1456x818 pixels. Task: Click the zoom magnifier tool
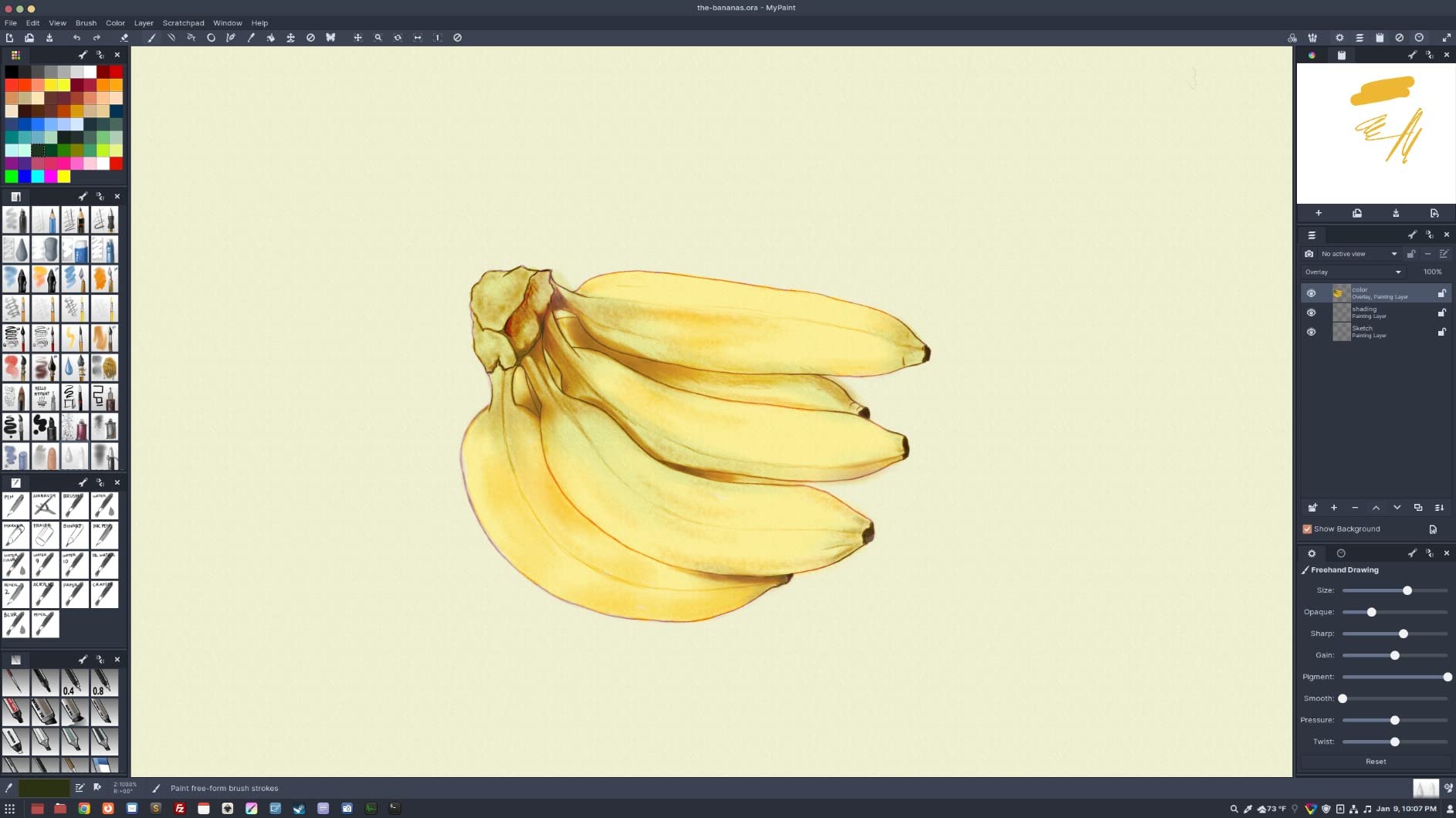pos(378,37)
